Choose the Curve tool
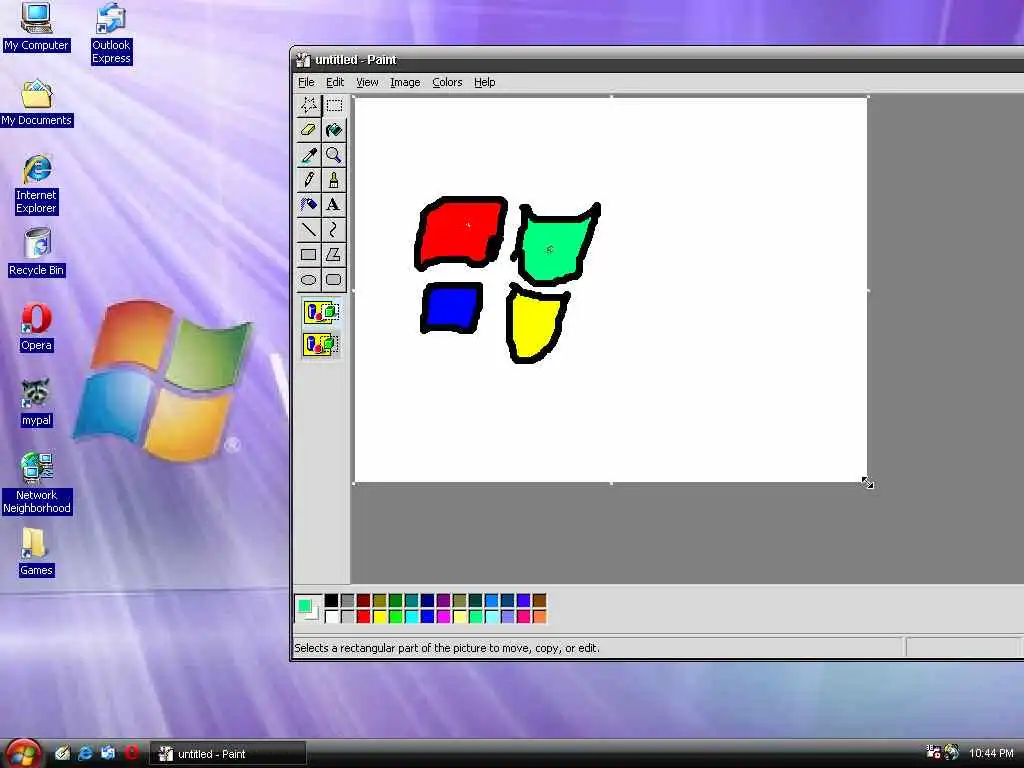 click(334, 229)
